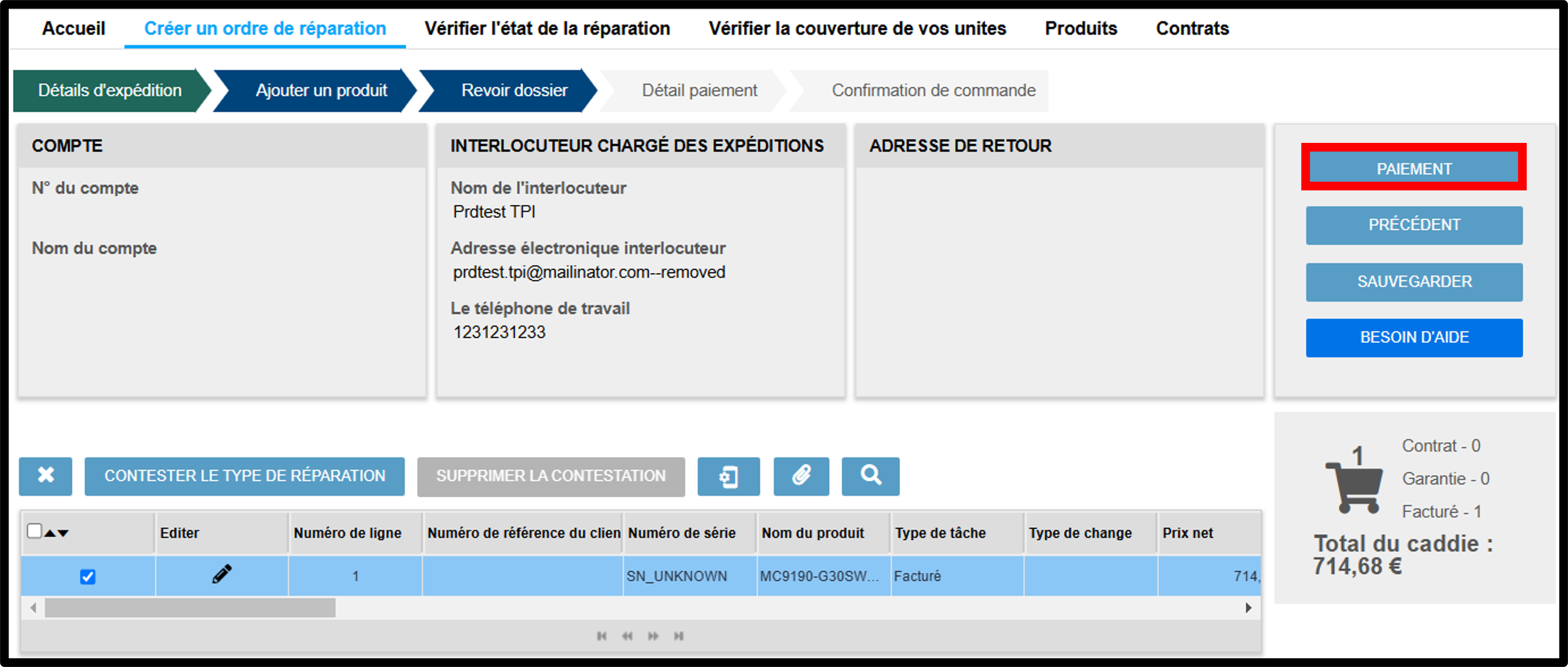This screenshot has height=667, width=1568.
Task: Click the delete X button above table
Action: pyautogui.click(x=46, y=476)
